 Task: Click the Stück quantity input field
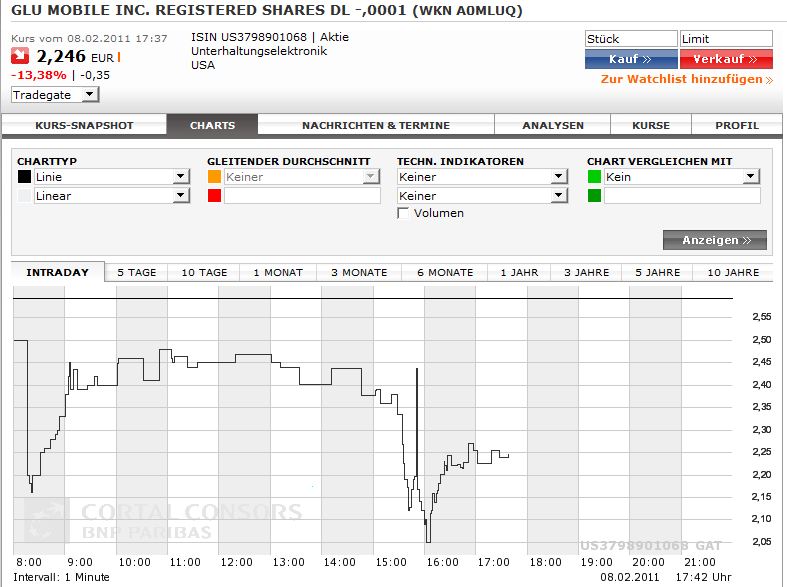(631, 39)
